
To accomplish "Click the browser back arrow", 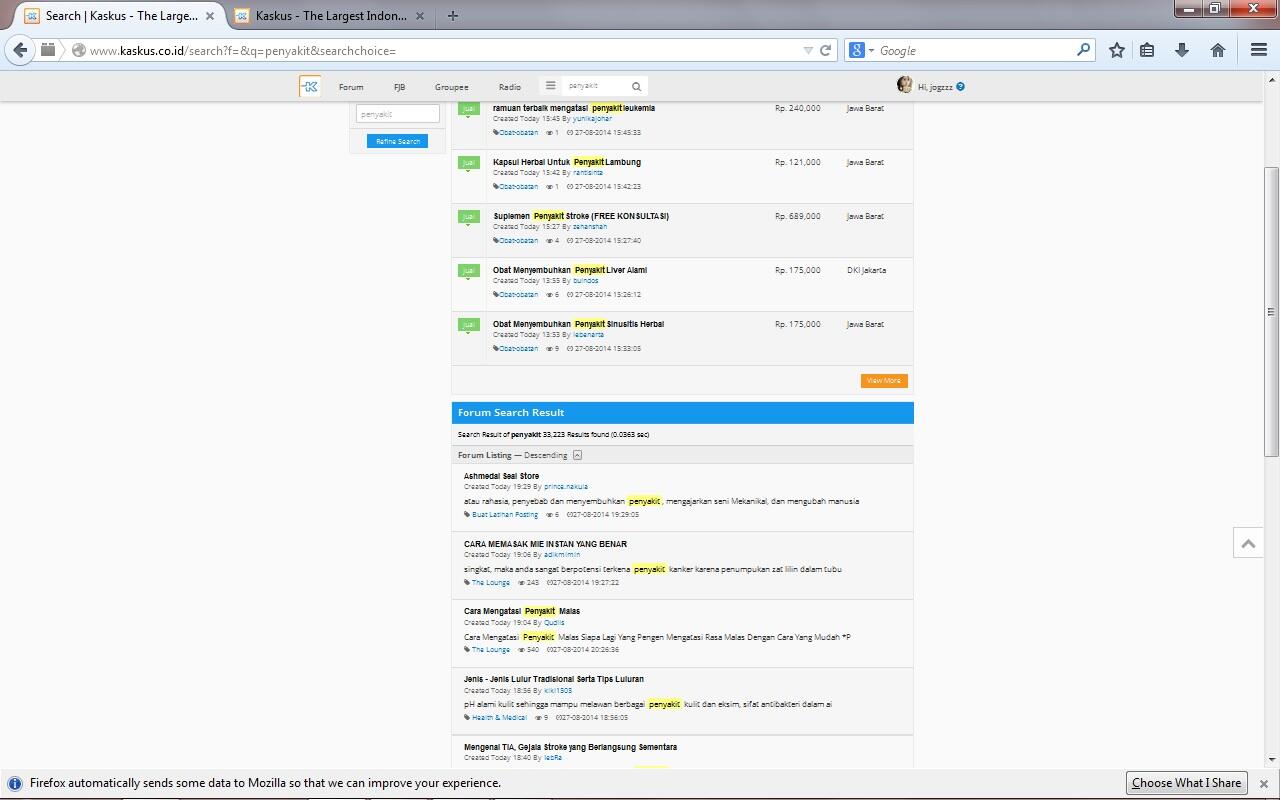I will 20,50.
